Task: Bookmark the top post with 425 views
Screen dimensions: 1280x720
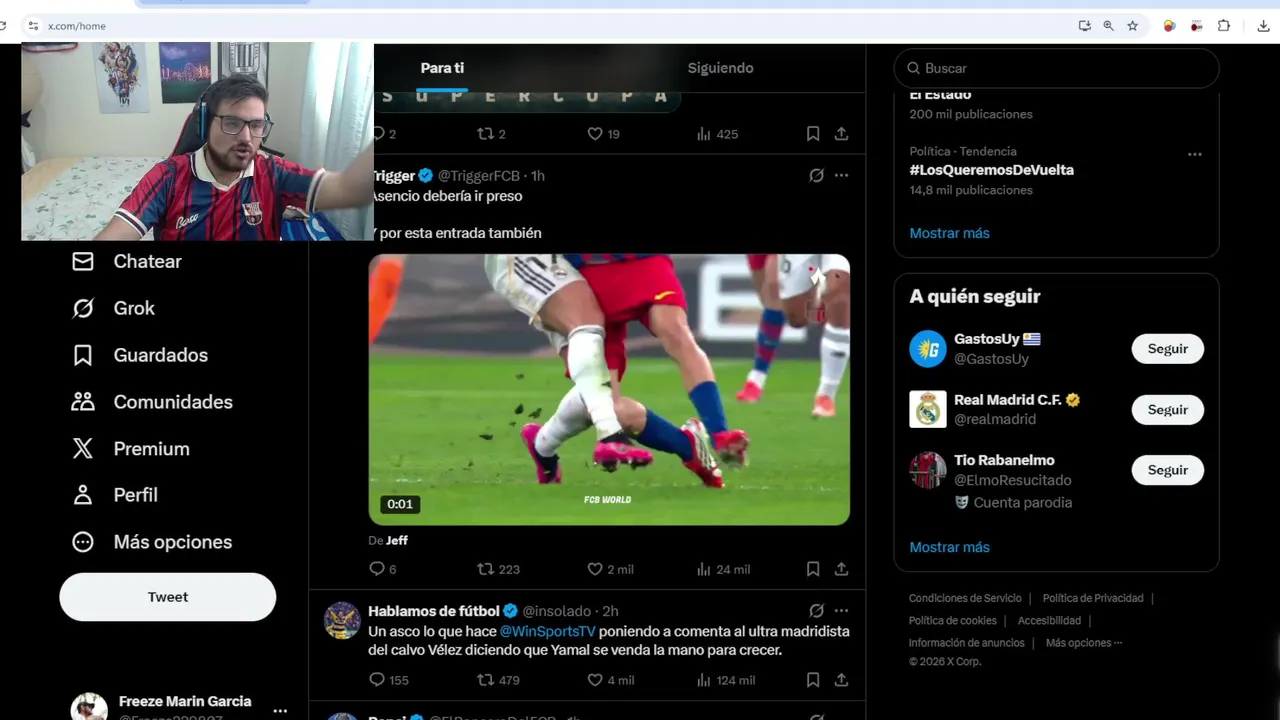Action: point(813,134)
